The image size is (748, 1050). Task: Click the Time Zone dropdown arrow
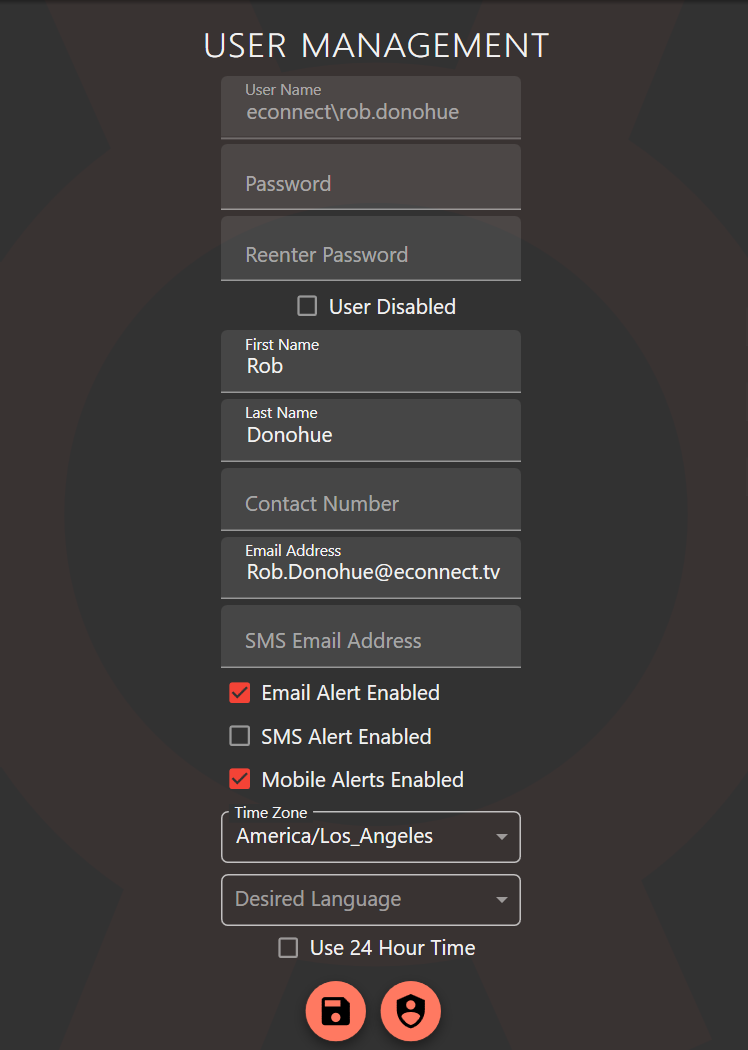501,837
